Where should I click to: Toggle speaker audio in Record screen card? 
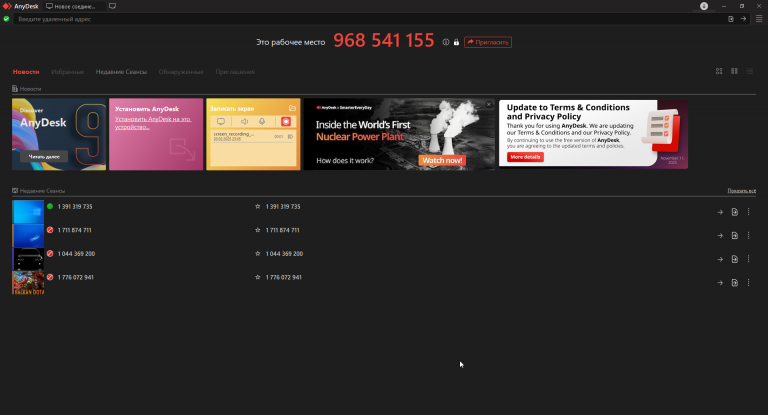tap(244, 122)
